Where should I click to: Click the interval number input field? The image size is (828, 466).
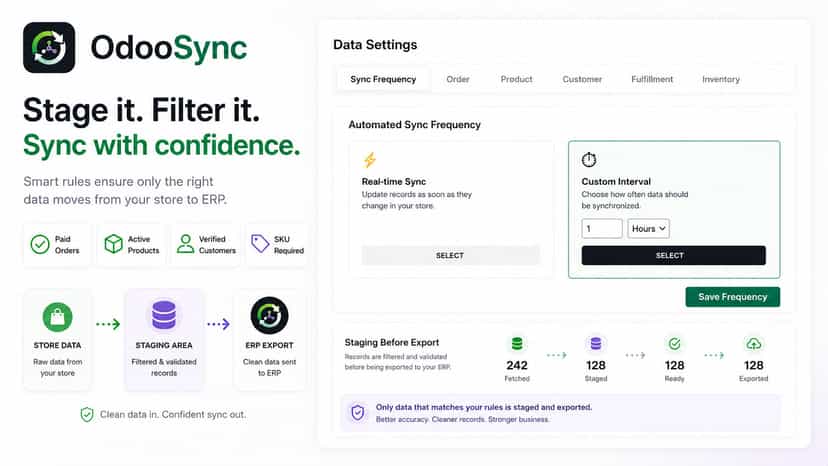pos(602,228)
